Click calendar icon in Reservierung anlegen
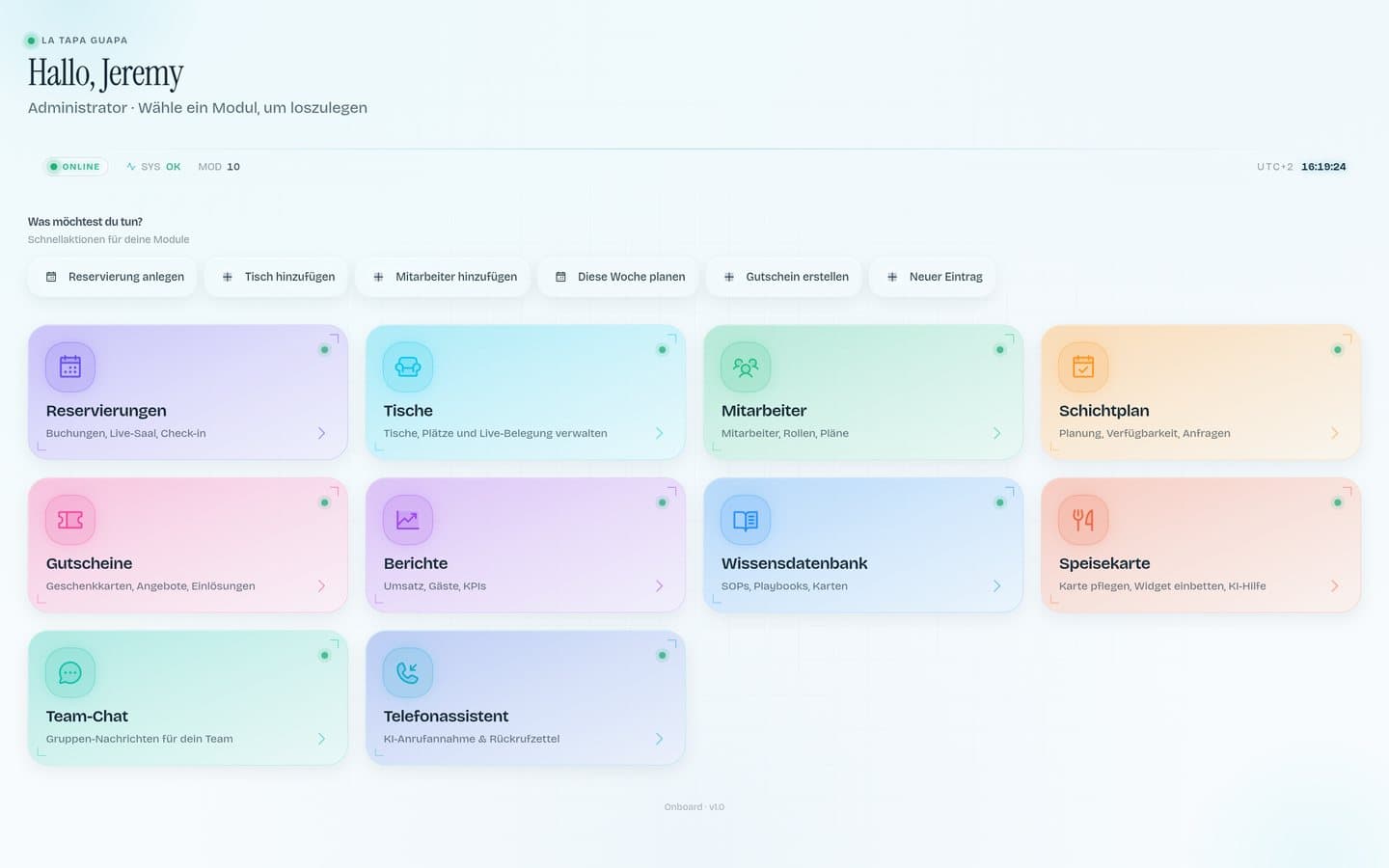Image resolution: width=1389 pixels, height=868 pixels. [x=51, y=277]
